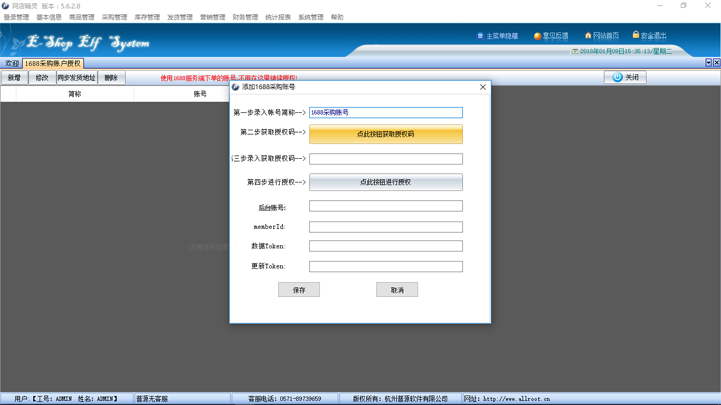Focus the 数据Token input field
The image size is (721, 405).
pyautogui.click(x=386, y=246)
